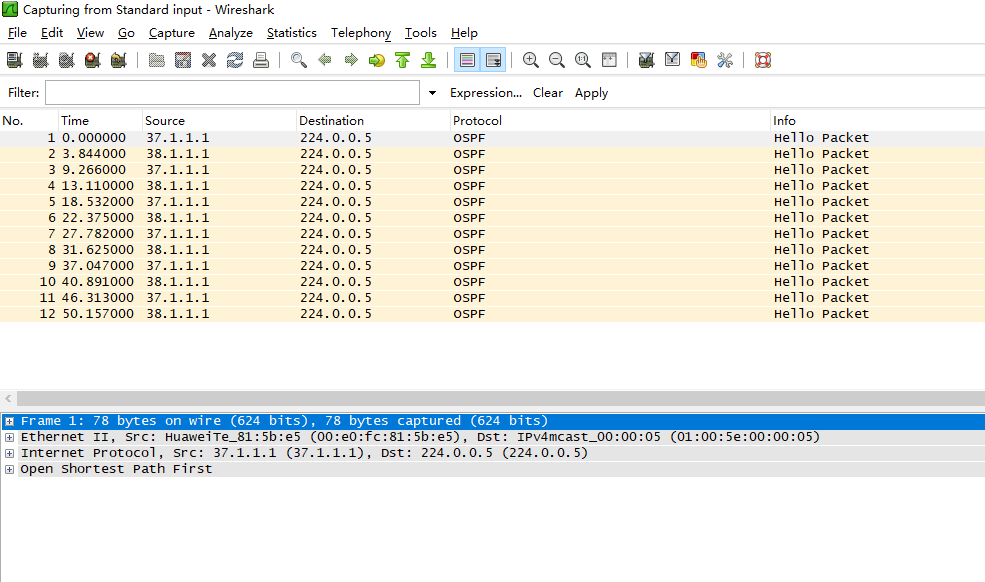Zoom out toolbar icon
The width and height of the screenshot is (985, 582).
pos(557,60)
